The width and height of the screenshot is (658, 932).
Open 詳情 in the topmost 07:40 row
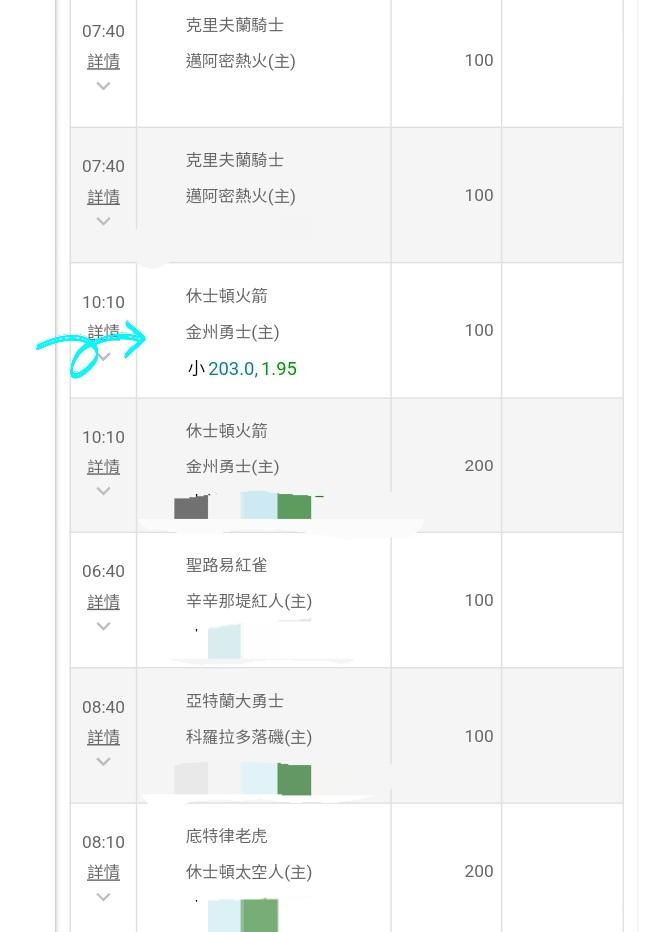pyautogui.click(x=103, y=61)
